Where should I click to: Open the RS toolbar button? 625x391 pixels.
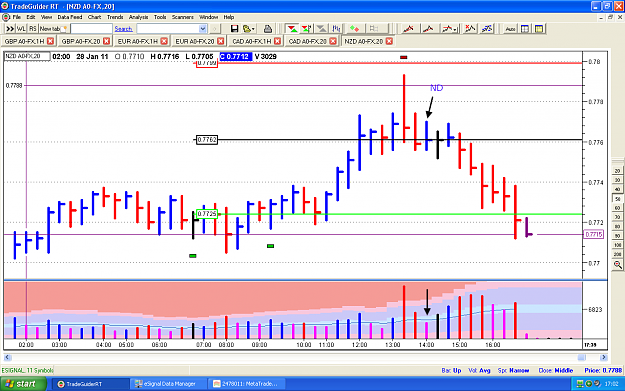tap(33, 29)
